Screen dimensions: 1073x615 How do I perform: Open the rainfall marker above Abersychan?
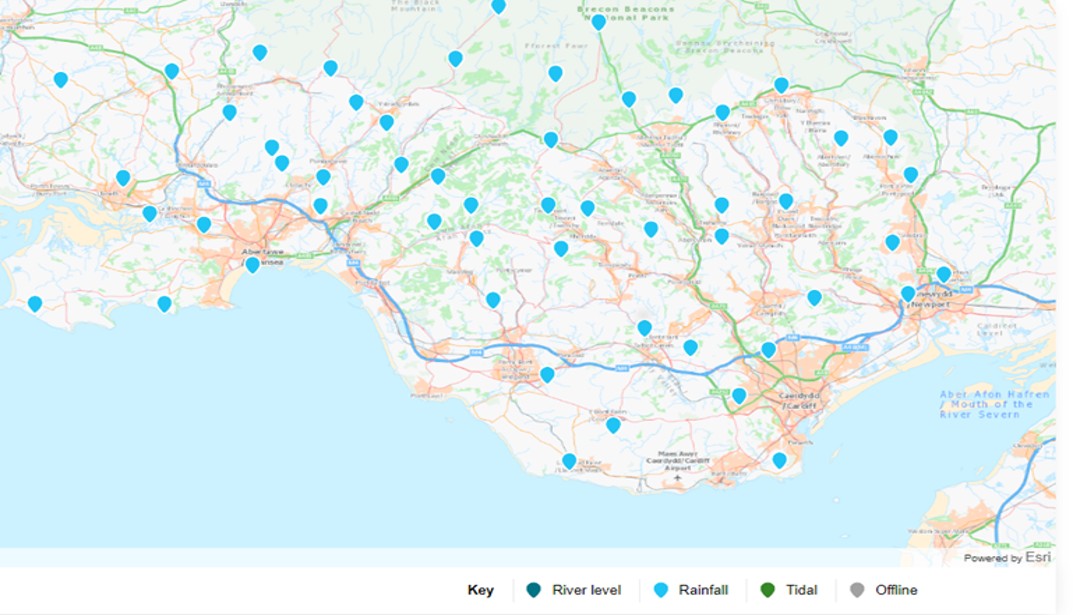(890, 138)
